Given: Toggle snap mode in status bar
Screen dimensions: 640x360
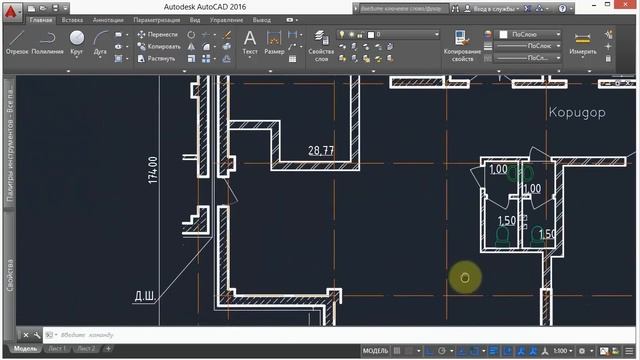Looking at the screenshot, I should (x=409, y=351).
